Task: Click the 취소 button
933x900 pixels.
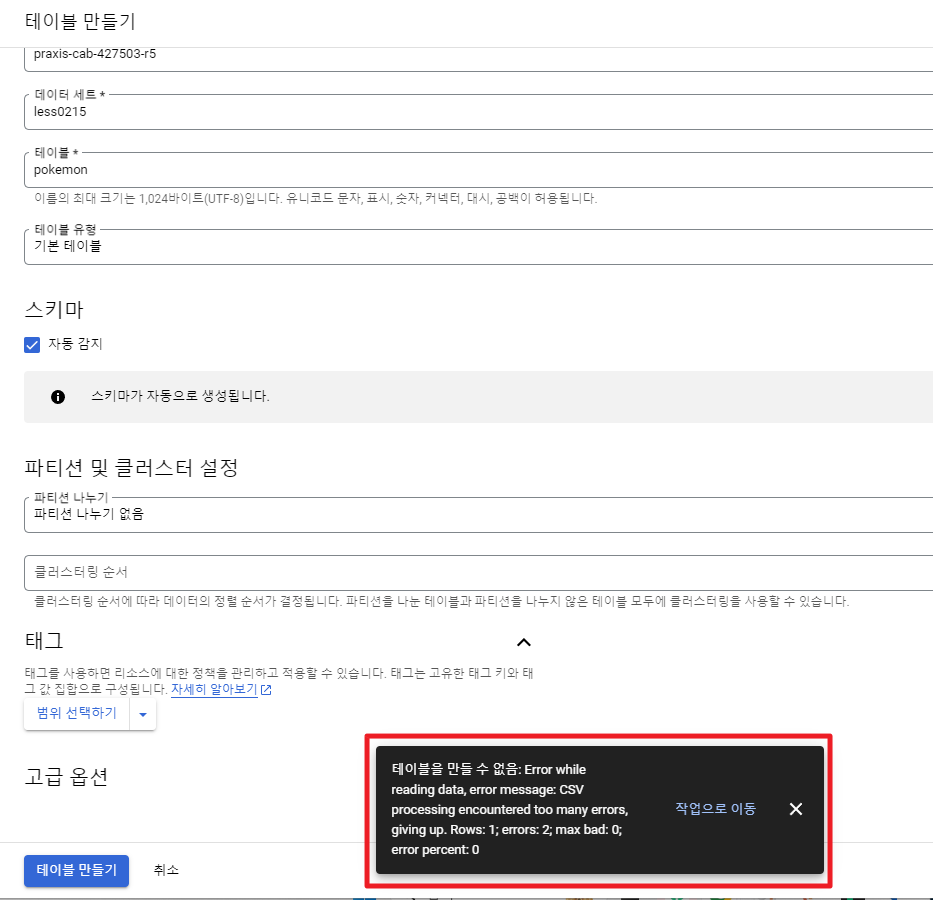Action: (166, 870)
